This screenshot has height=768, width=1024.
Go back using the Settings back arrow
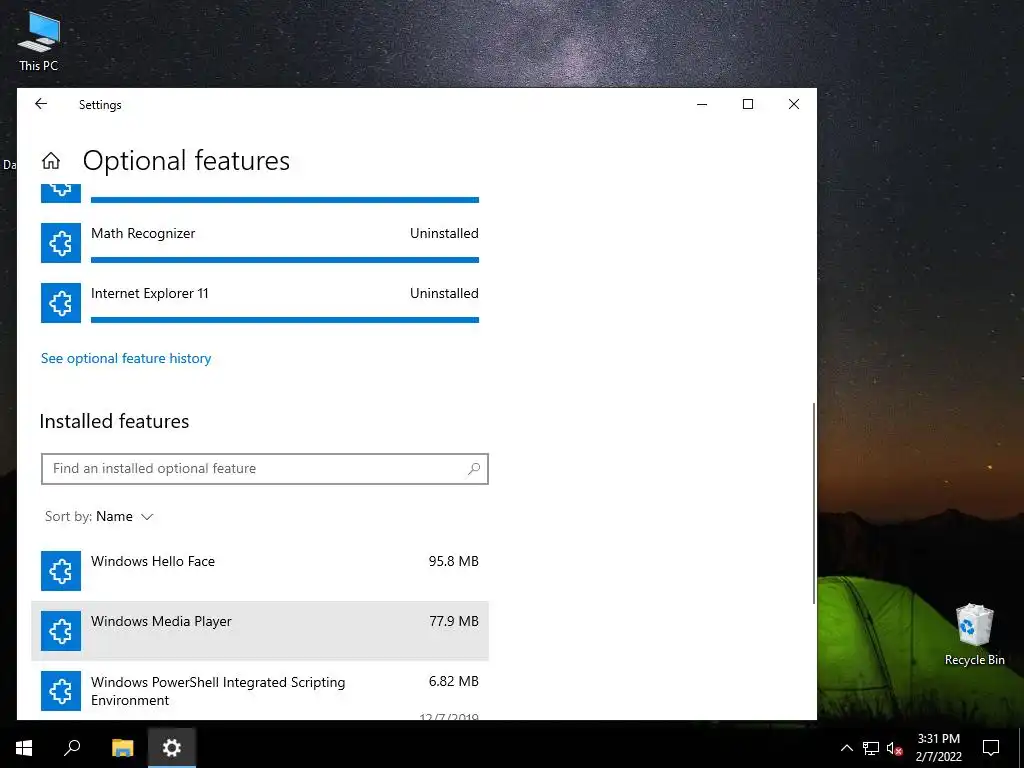click(41, 104)
